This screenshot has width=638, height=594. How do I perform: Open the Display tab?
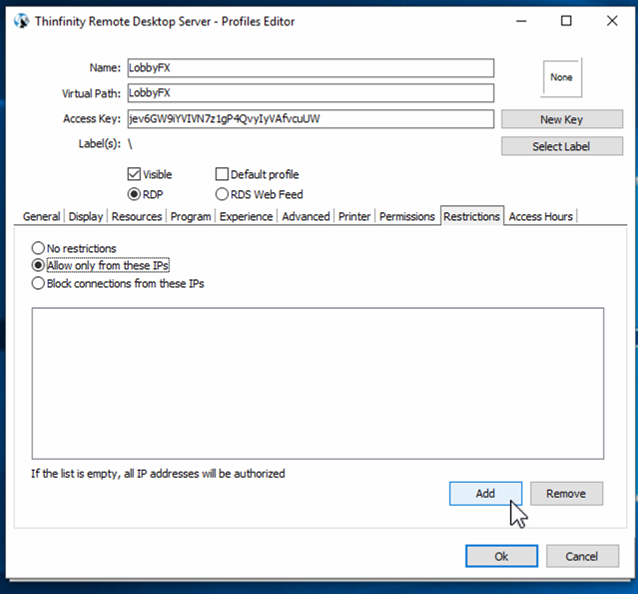(x=86, y=216)
